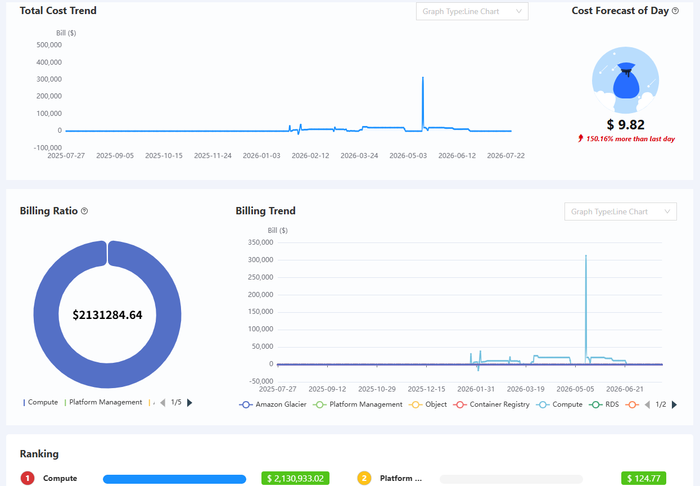Viewport: 700px width, 486px height.
Task: Click 1/5 legend page indicator
Action: [176, 403]
